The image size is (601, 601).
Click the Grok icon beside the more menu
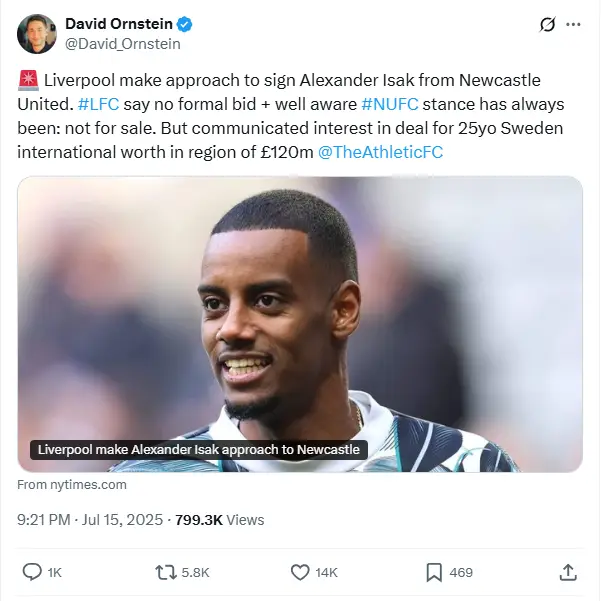pos(547,25)
